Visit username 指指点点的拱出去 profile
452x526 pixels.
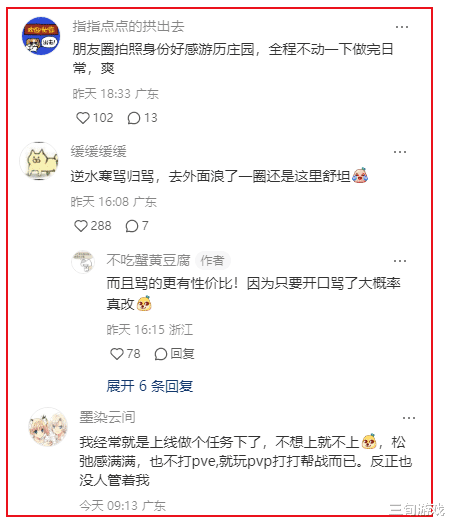[129, 26]
